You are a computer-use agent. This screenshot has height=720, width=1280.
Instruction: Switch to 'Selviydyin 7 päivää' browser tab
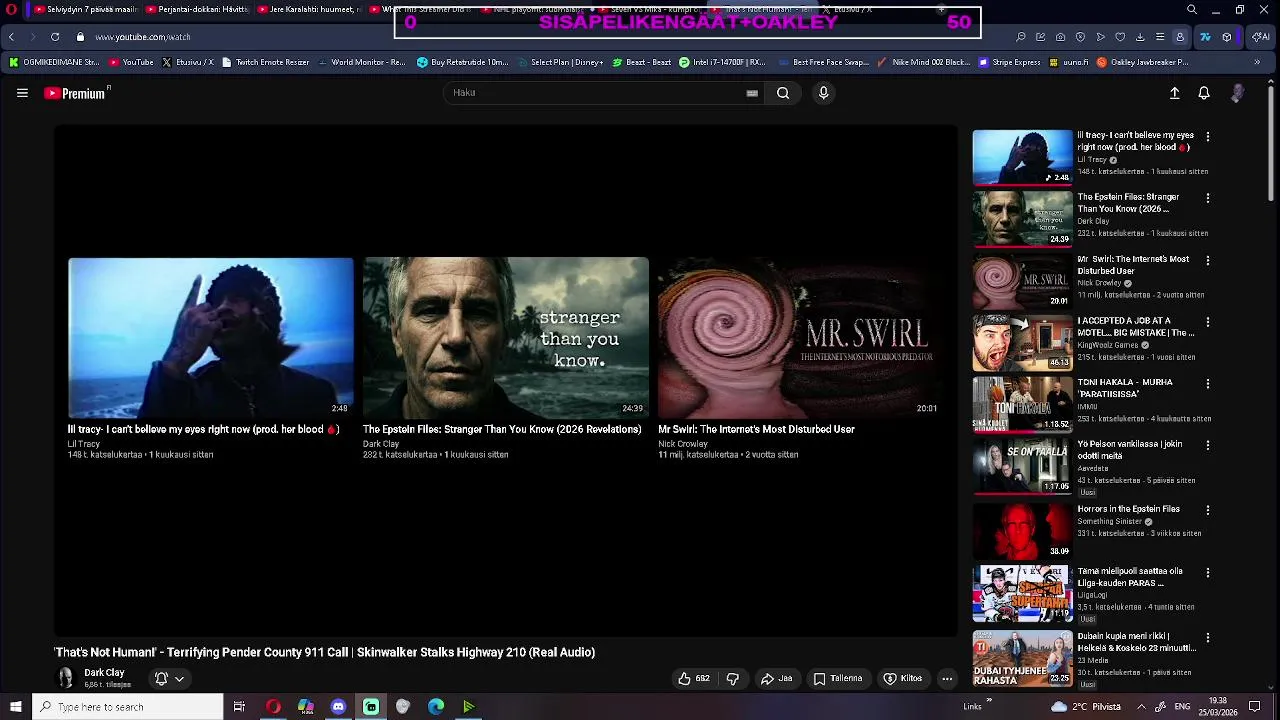pyautogui.click(x=85, y=10)
